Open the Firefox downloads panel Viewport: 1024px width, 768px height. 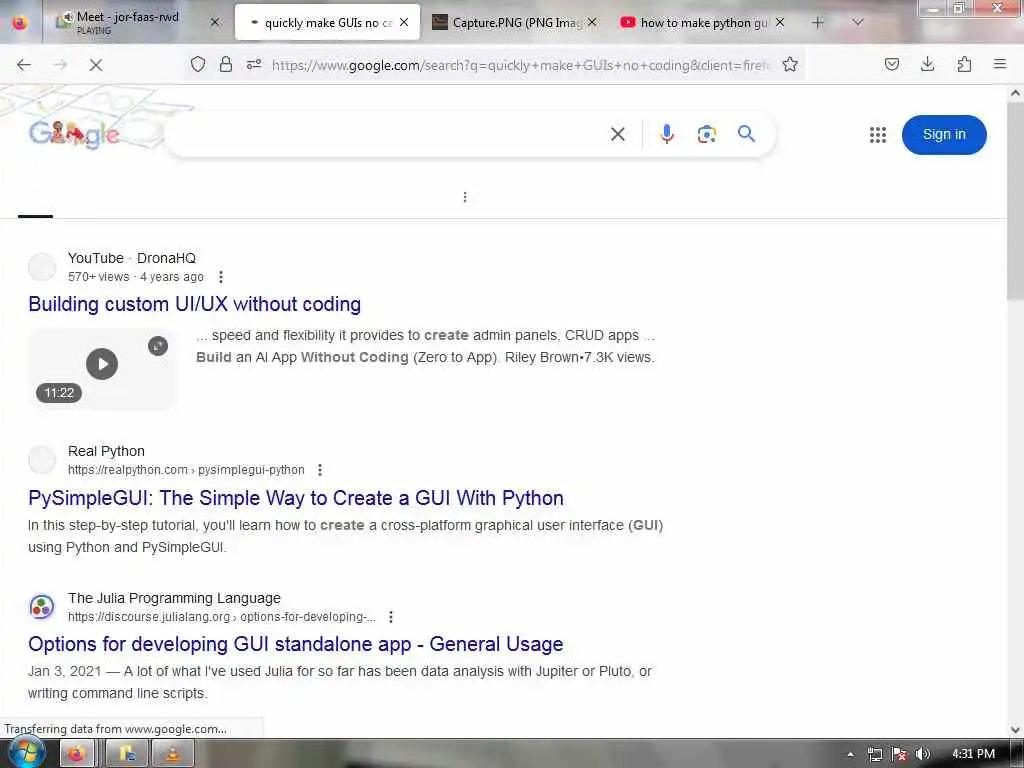927,64
